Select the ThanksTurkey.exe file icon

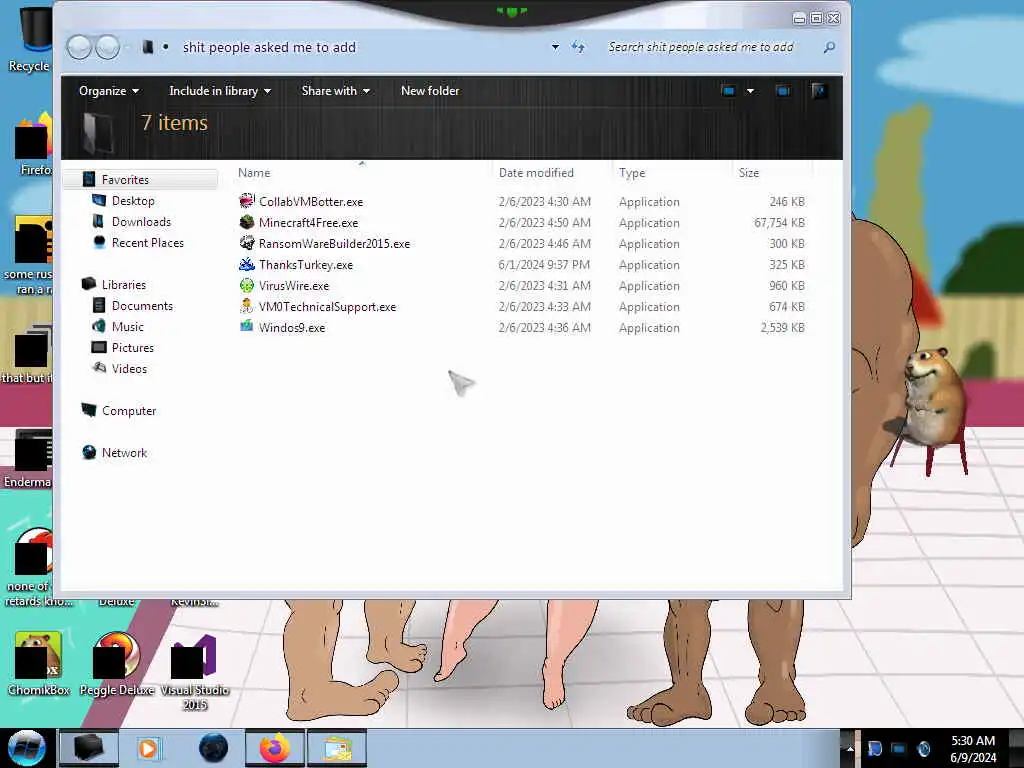(246, 264)
